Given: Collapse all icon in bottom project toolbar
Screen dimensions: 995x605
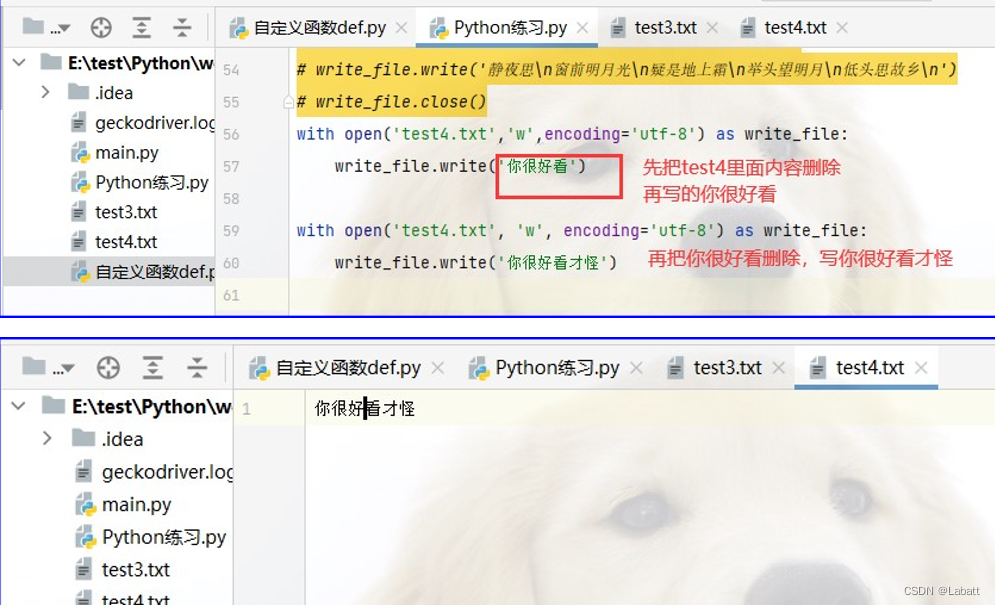Looking at the screenshot, I should (x=197, y=368).
